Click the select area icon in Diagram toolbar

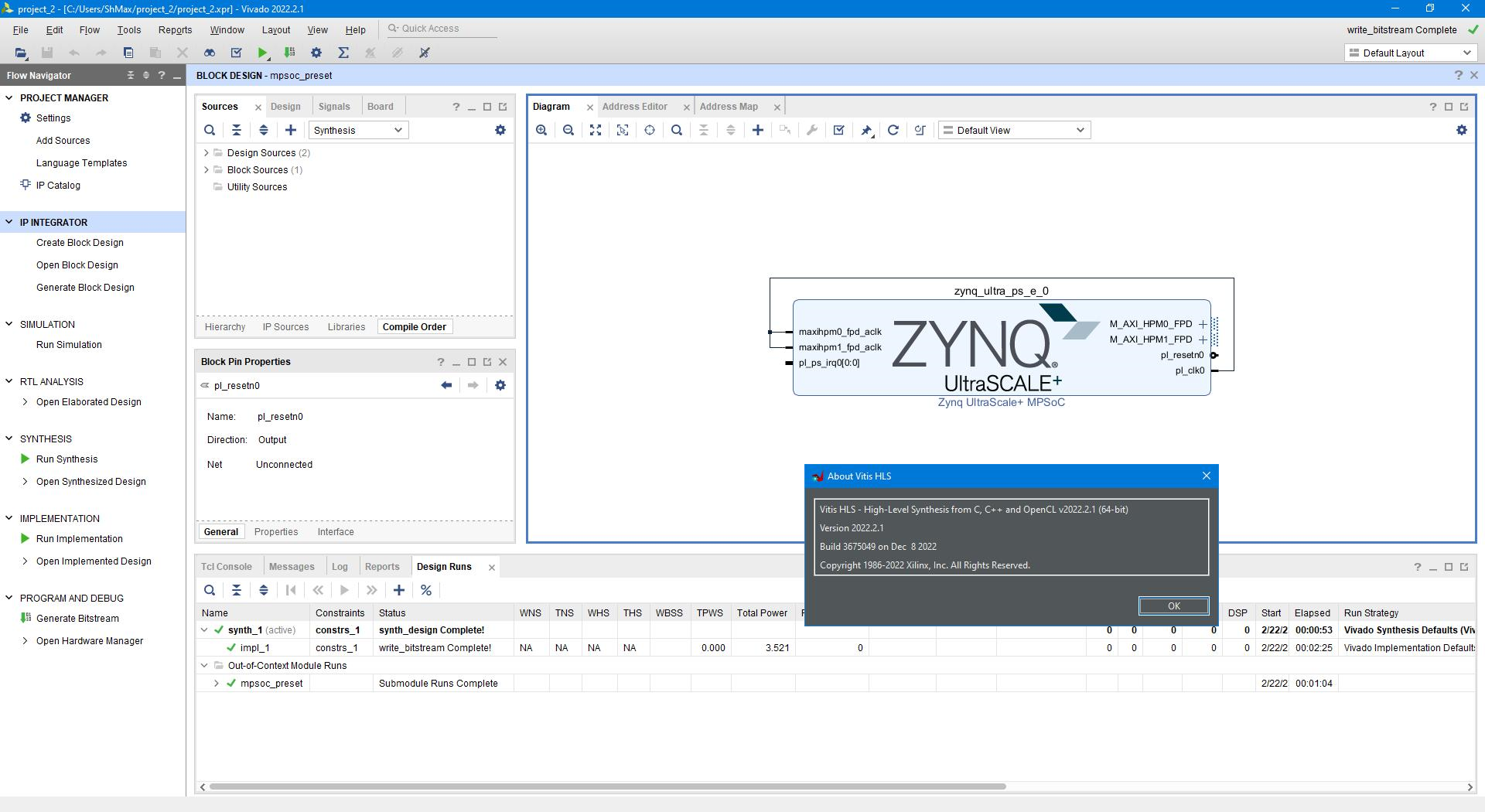(x=623, y=130)
